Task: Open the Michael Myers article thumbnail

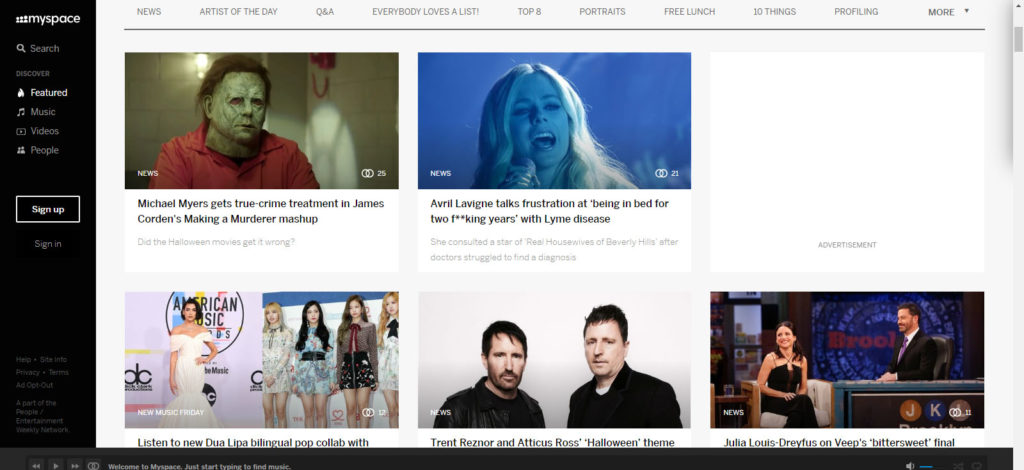Action: (x=261, y=121)
